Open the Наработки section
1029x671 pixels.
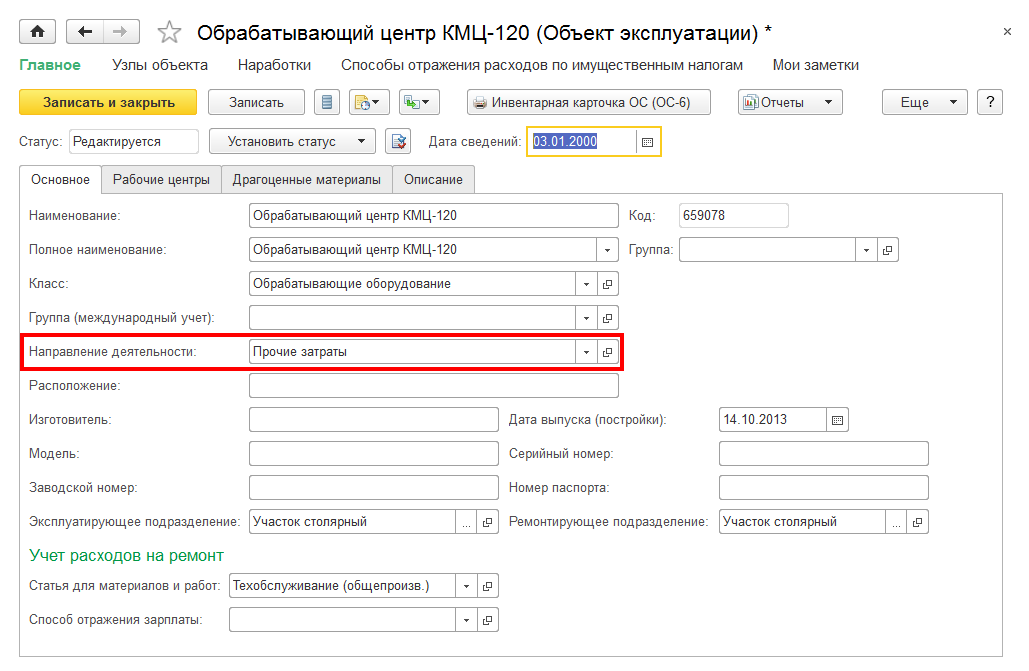click(274, 65)
